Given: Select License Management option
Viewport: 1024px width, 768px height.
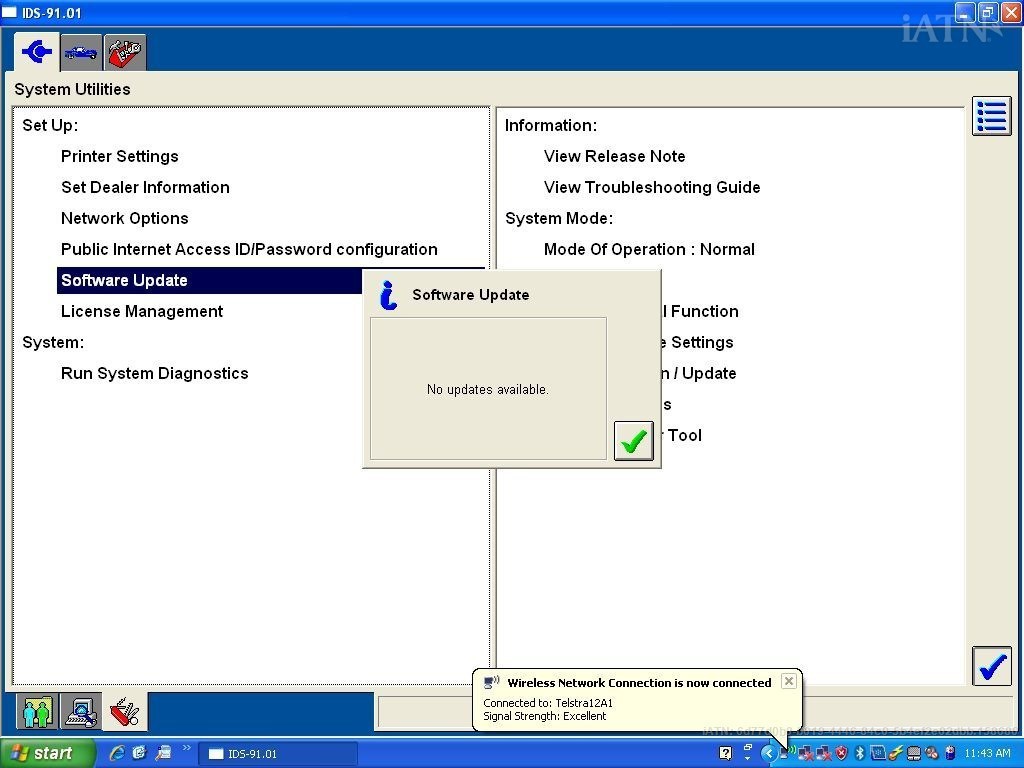Looking at the screenshot, I should (x=142, y=311).
